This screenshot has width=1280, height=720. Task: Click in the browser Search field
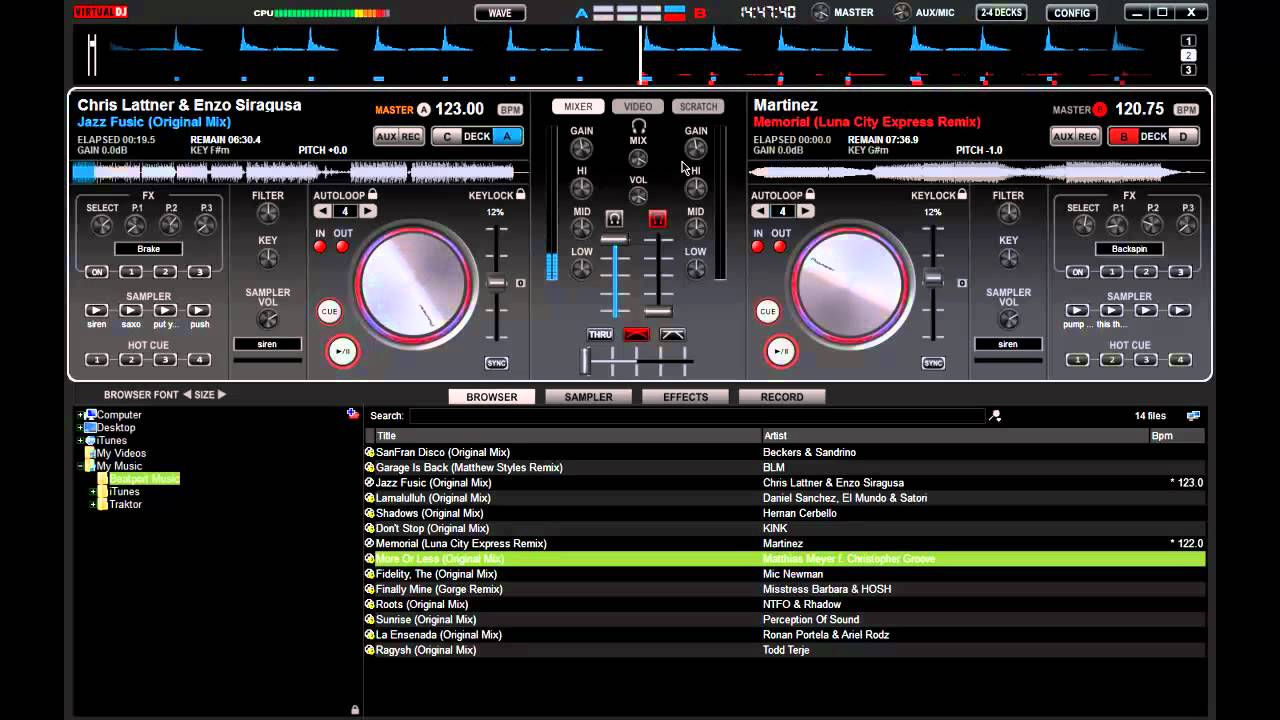click(697, 416)
